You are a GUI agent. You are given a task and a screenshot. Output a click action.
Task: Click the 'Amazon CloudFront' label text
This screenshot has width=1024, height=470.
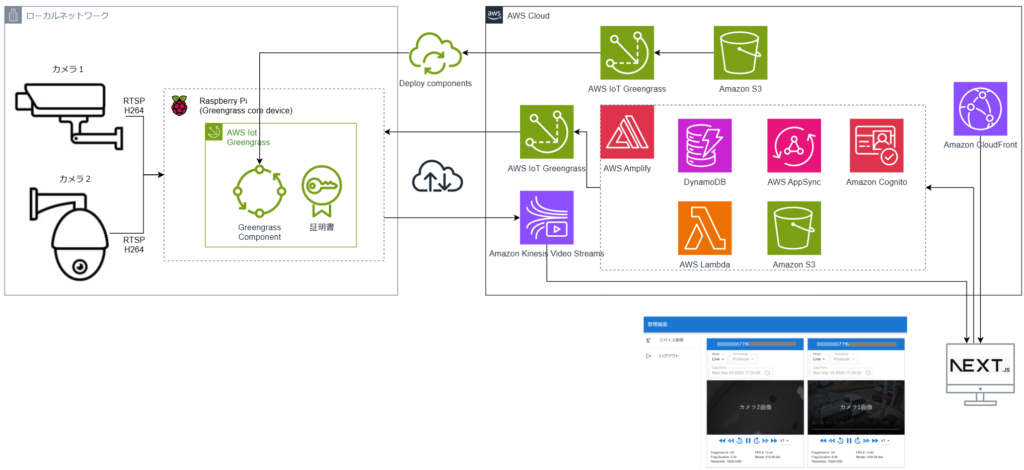coord(980,144)
